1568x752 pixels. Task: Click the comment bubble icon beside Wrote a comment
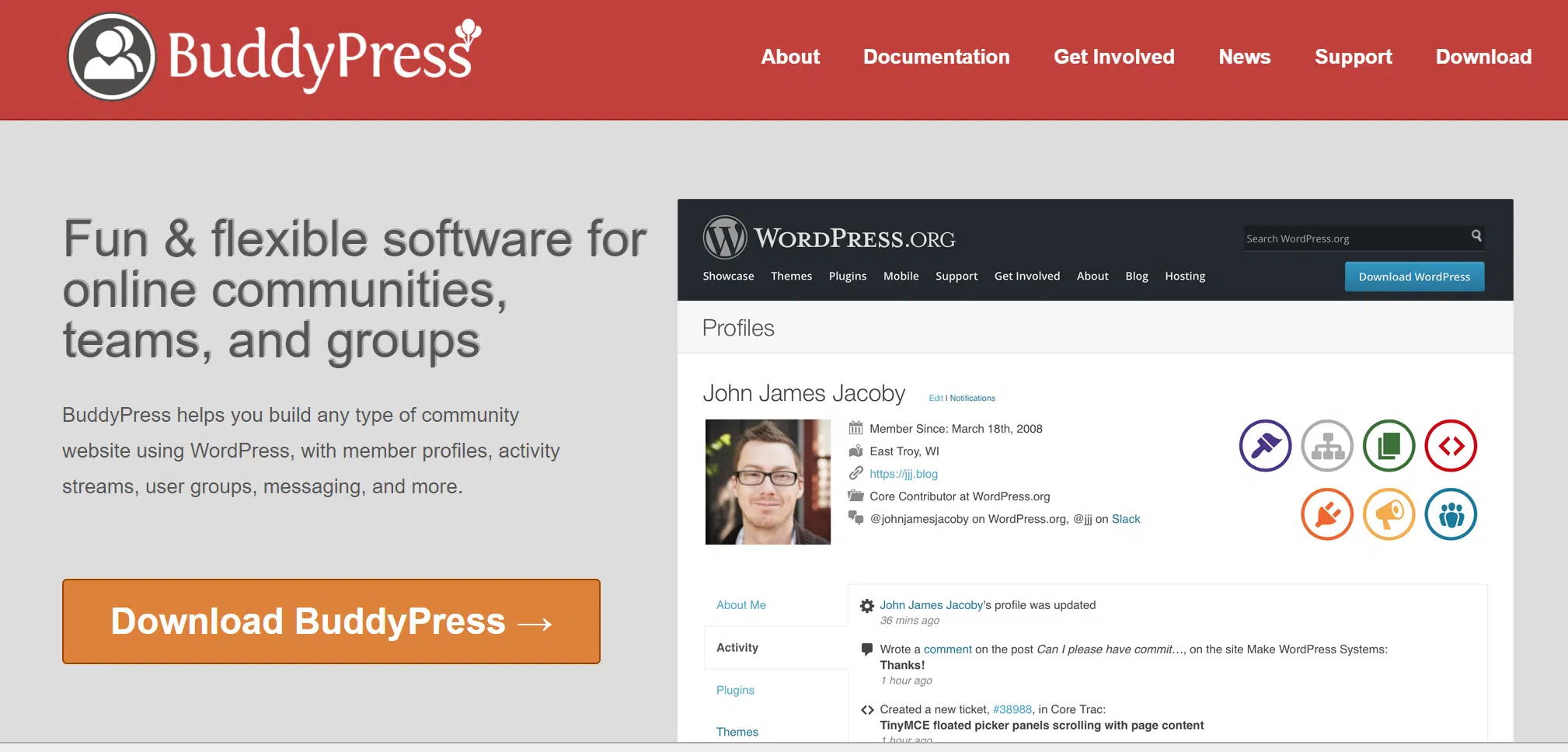(x=867, y=649)
